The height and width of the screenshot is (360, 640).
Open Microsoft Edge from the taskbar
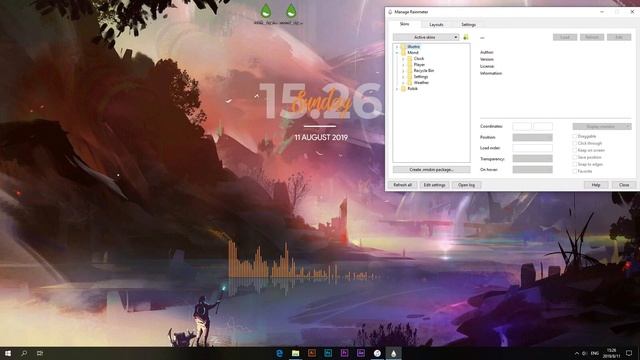(x=280, y=353)
